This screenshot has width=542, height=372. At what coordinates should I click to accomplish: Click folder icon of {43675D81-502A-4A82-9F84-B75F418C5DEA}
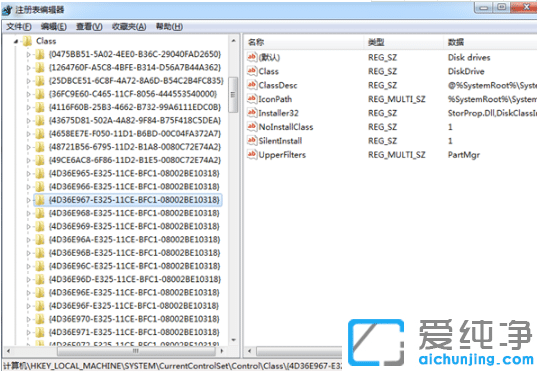[x=40, y=120]
